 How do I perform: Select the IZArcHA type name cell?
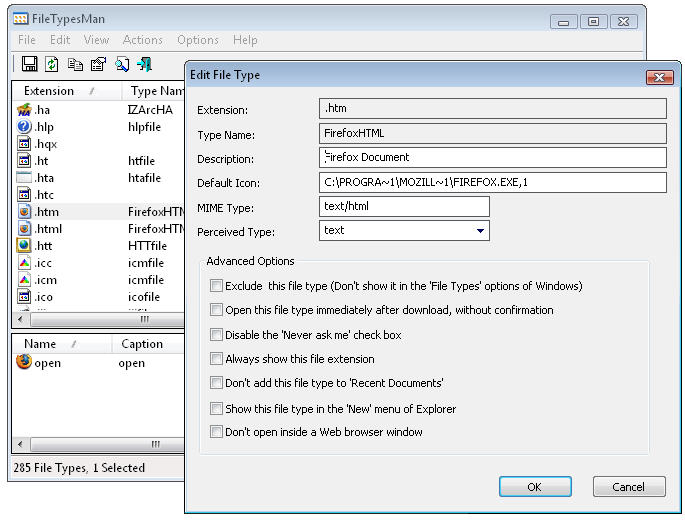150,110
